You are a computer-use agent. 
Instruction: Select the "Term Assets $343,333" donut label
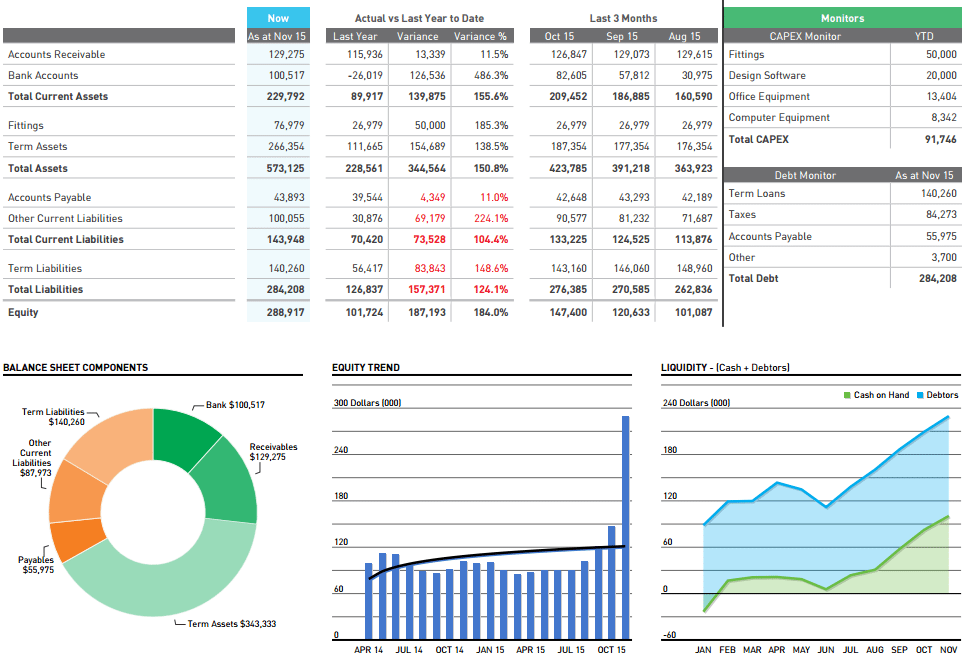pyautogui.click(x=231, y=624)
